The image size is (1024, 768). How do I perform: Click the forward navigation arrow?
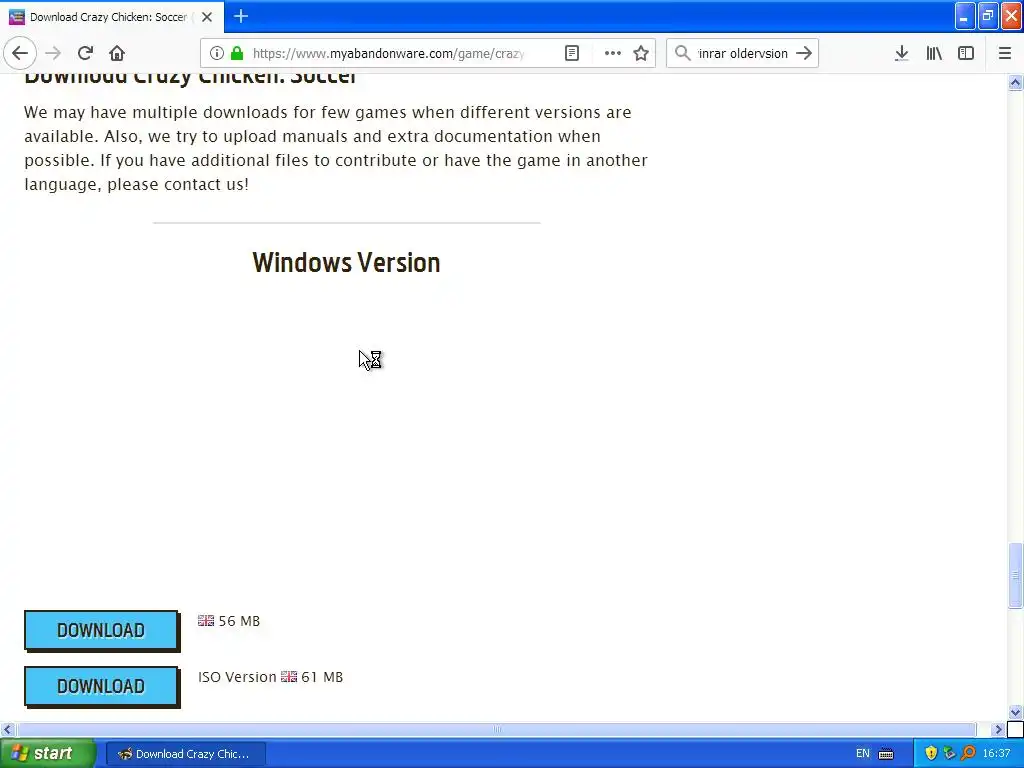click(x=53, y=53)
